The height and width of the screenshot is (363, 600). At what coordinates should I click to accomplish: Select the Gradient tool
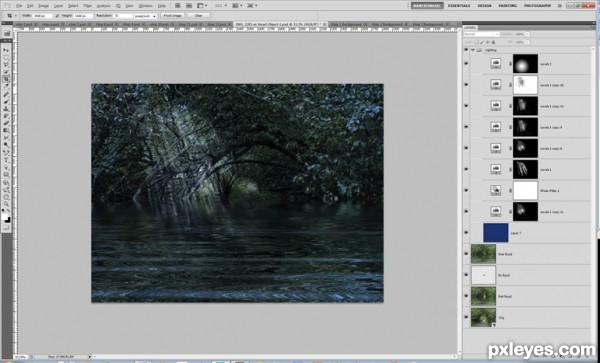coord(7,130)
